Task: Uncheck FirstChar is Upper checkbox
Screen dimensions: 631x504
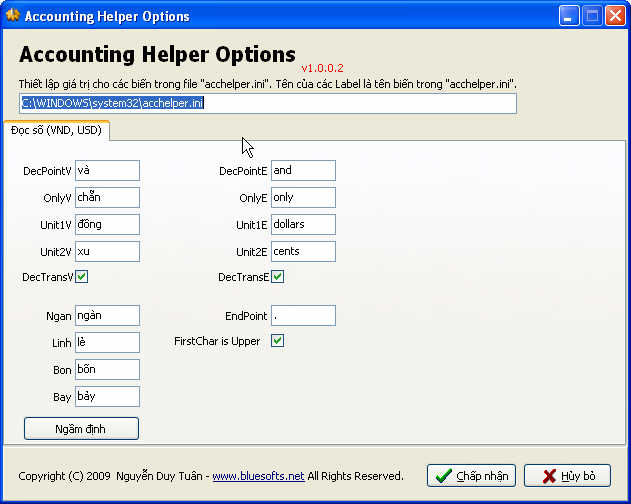Action: click(x=278, y=341)
